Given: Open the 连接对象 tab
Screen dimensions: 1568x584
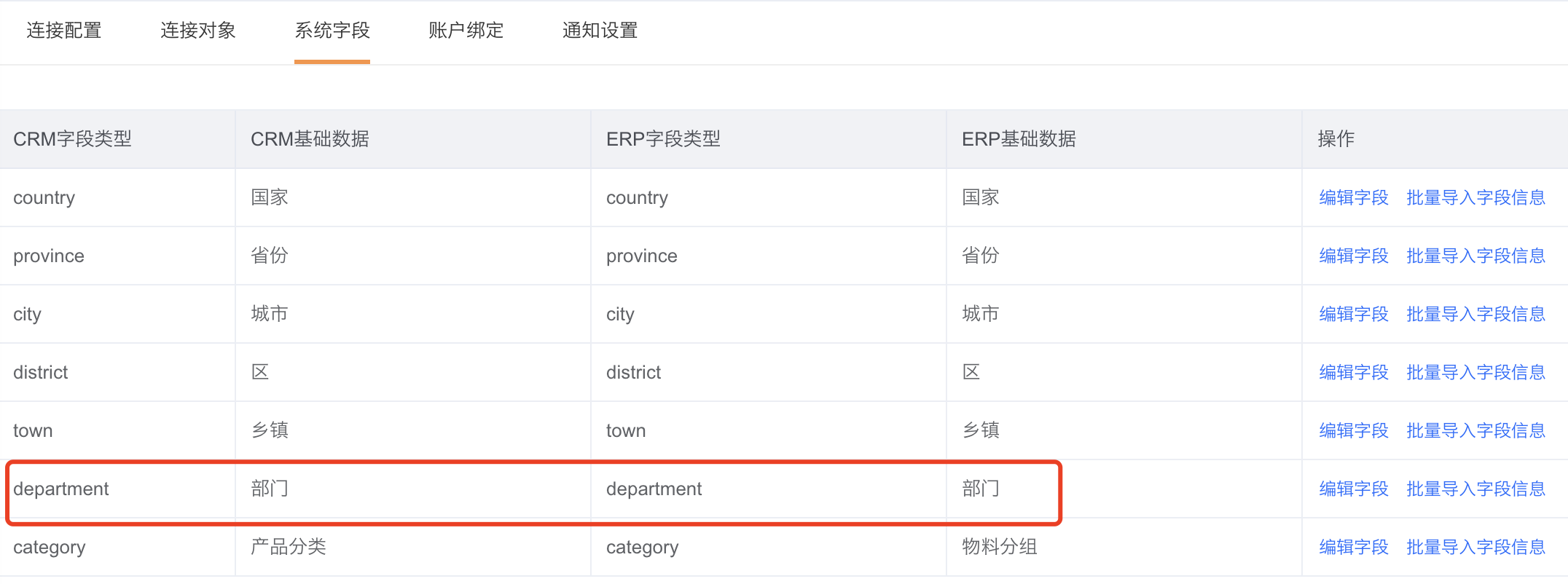Looking at the screenshot, I should pos(198,31).
